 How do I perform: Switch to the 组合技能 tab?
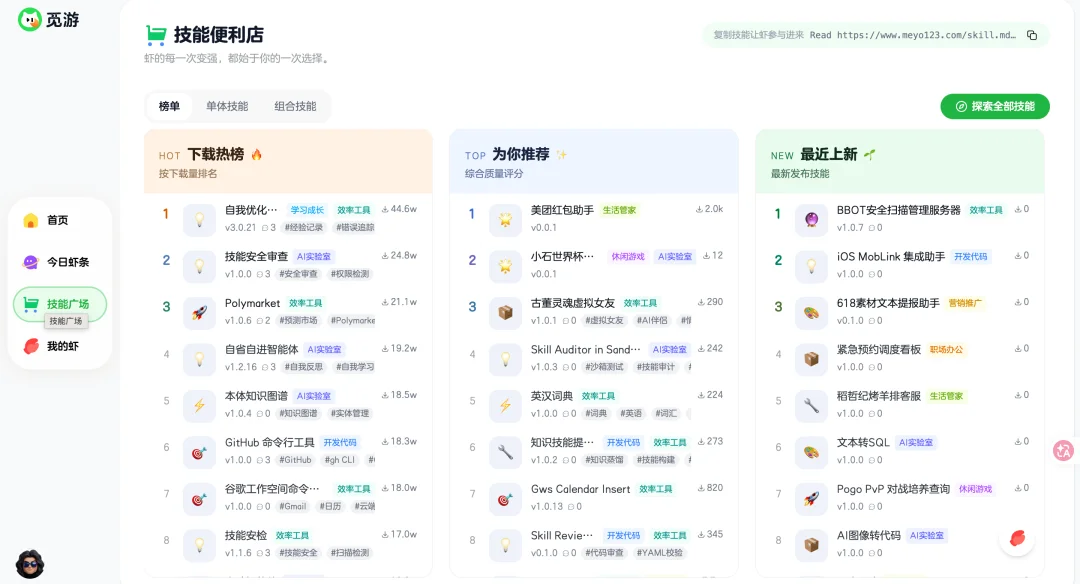point(295,107)
